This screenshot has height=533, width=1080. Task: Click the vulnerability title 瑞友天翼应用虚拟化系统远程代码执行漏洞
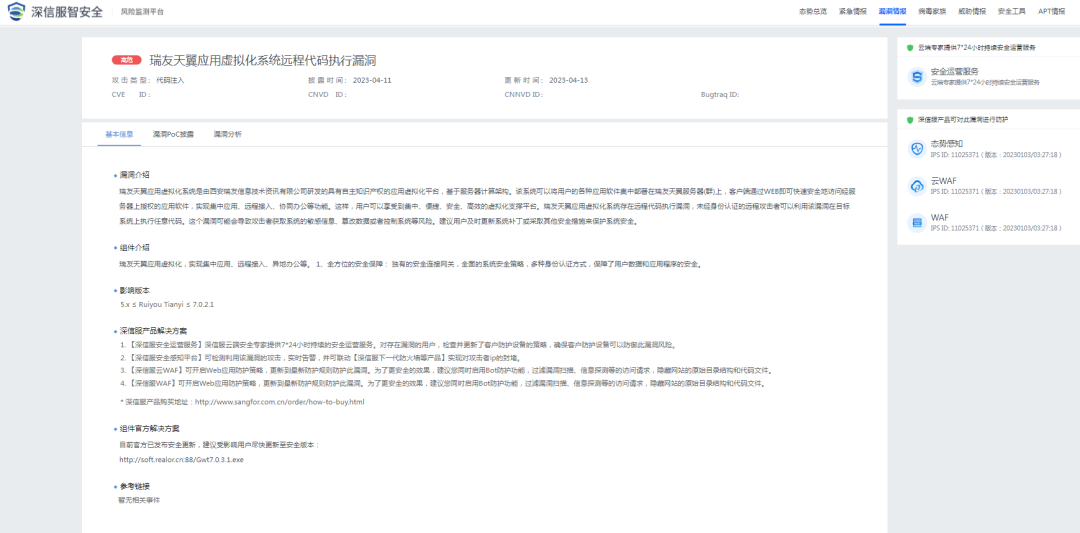[263, 61]
